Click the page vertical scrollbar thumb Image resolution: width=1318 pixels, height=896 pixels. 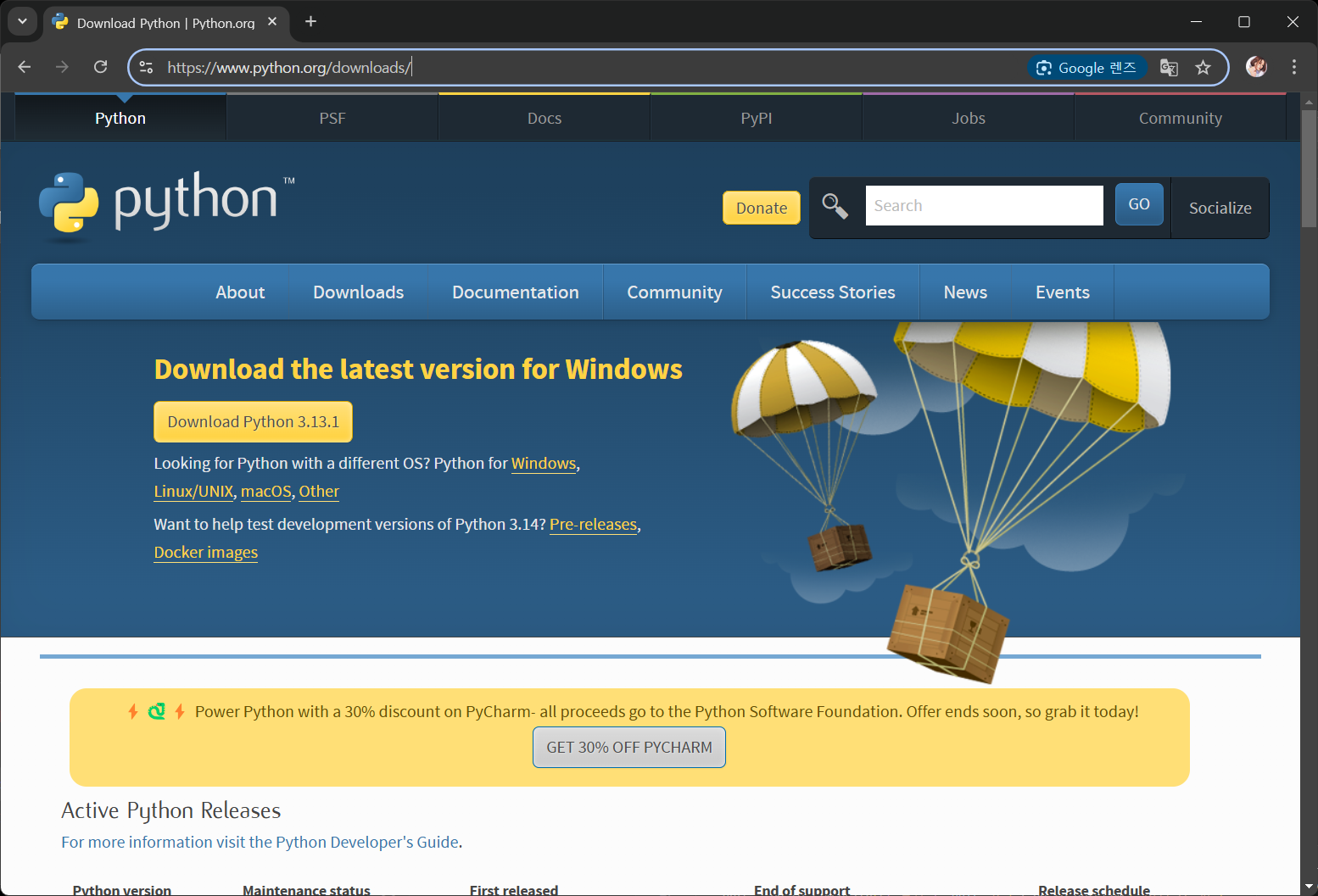(x=1309, y=168)
